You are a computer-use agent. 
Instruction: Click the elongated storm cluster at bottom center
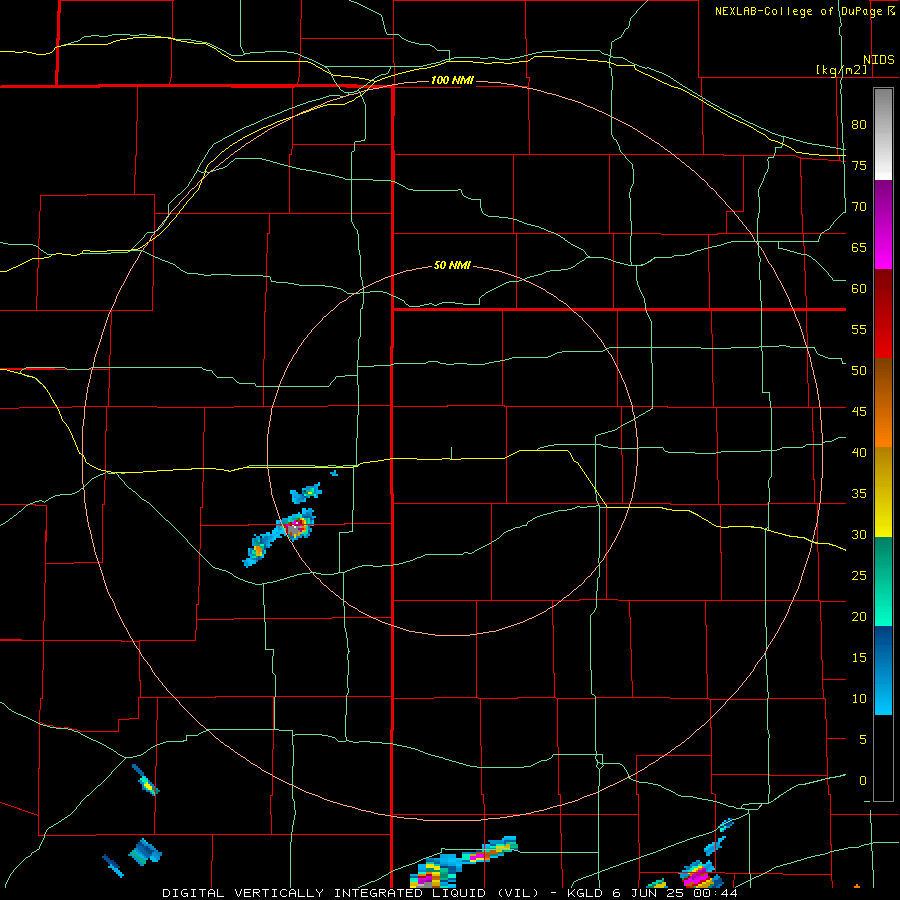coord(464,863)
